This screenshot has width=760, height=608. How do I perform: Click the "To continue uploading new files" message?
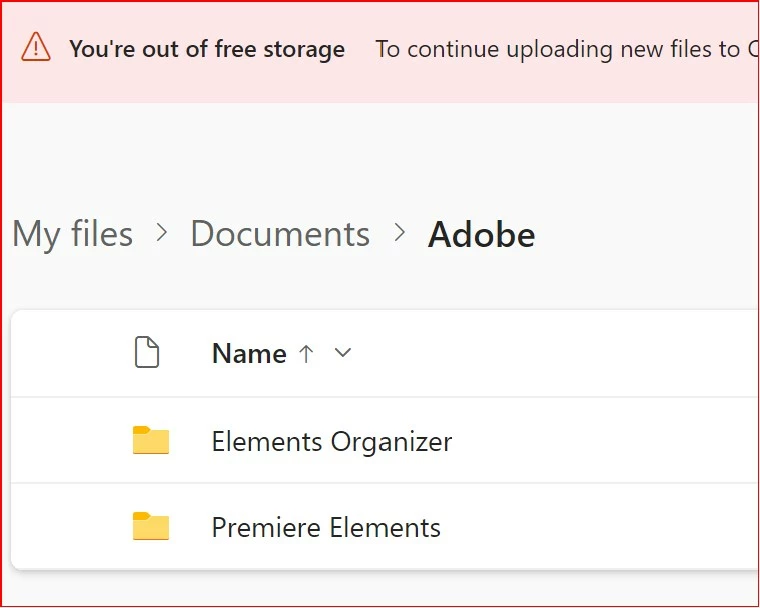(560, 49)
